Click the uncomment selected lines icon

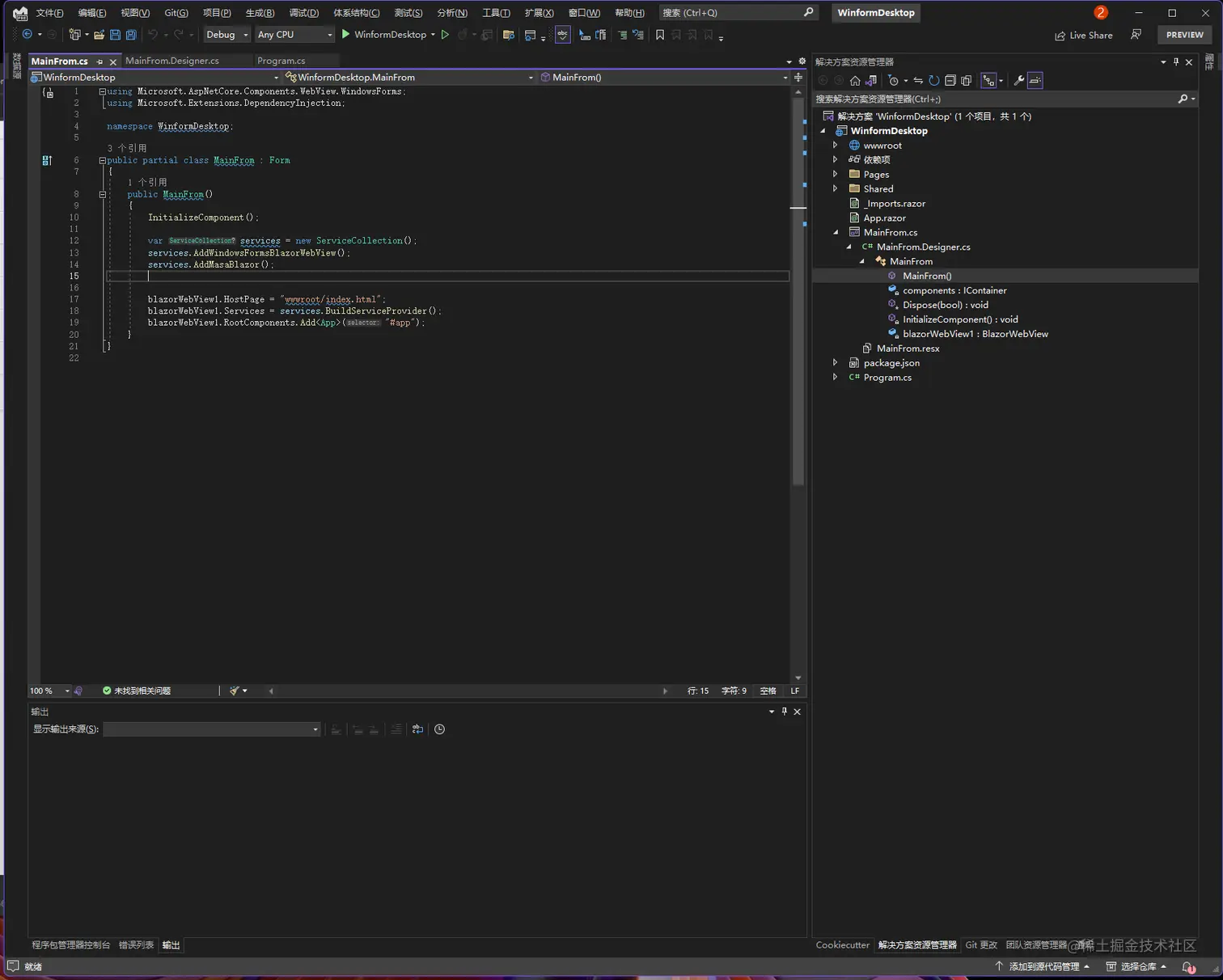pos(638,35)
